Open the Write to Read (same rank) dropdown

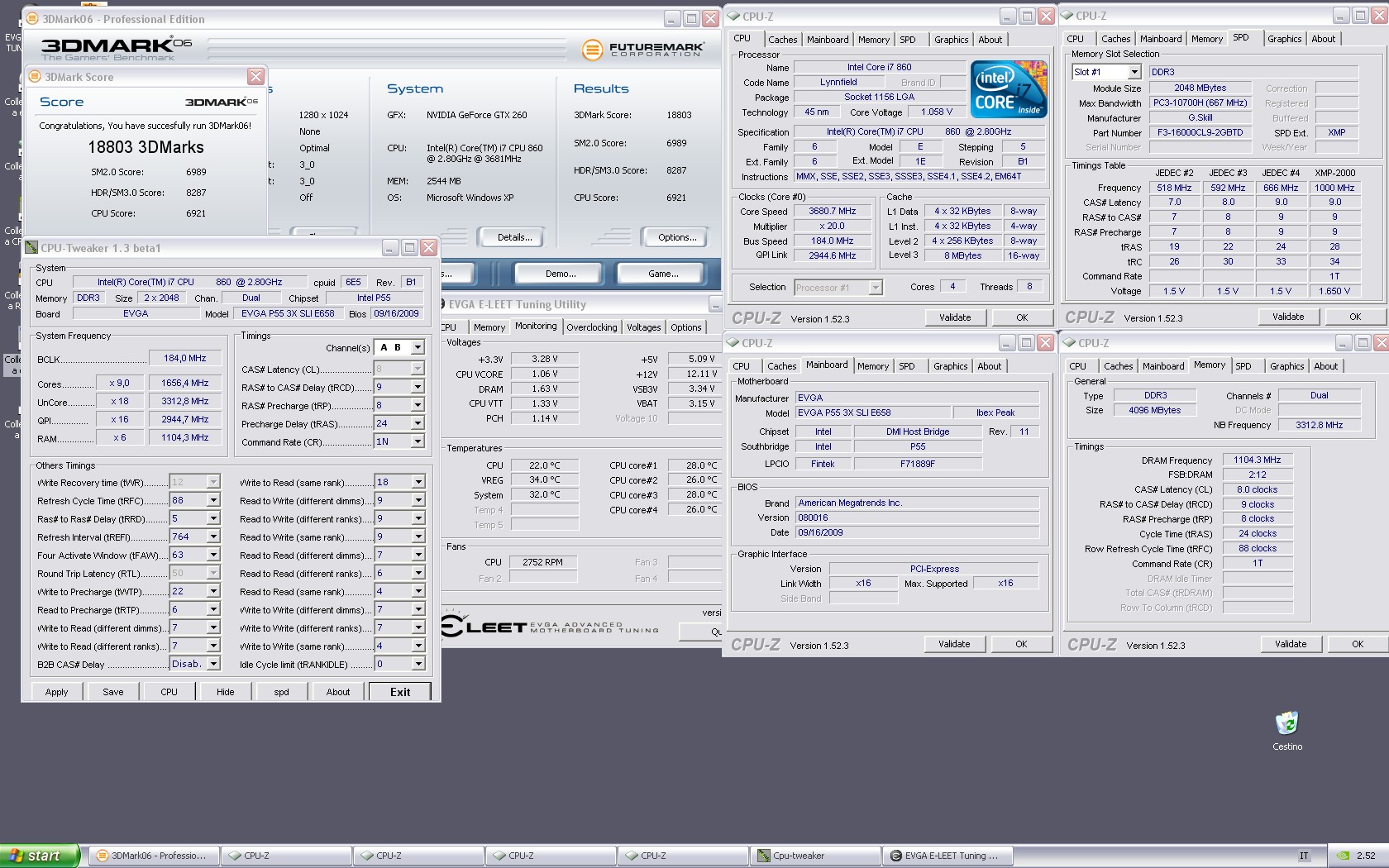(418, 482)
